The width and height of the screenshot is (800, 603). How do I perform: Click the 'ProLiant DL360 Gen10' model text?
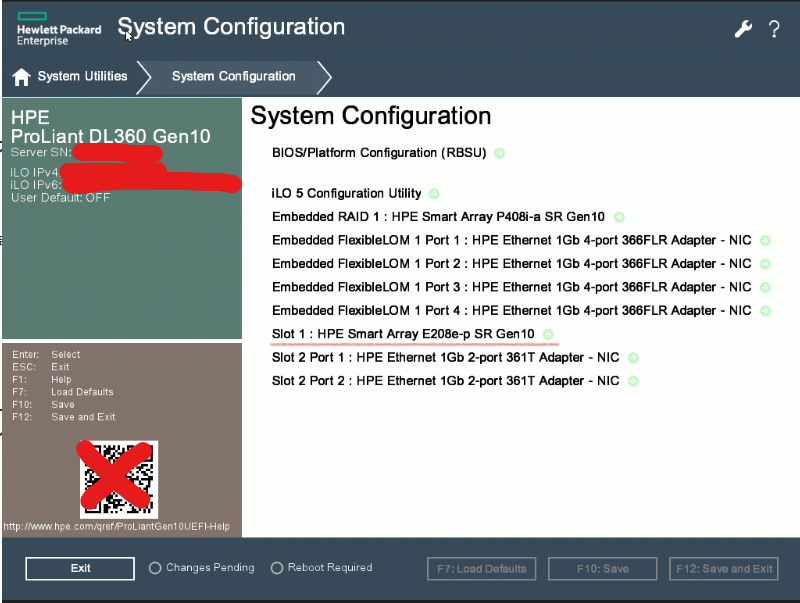(x=111, y=137)
